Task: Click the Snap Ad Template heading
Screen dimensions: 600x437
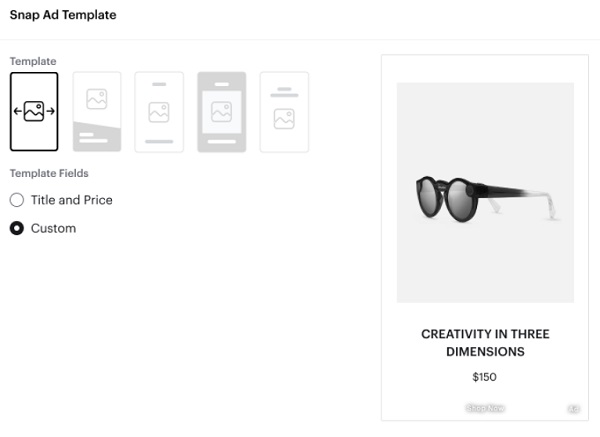Action: coord(63,15)
